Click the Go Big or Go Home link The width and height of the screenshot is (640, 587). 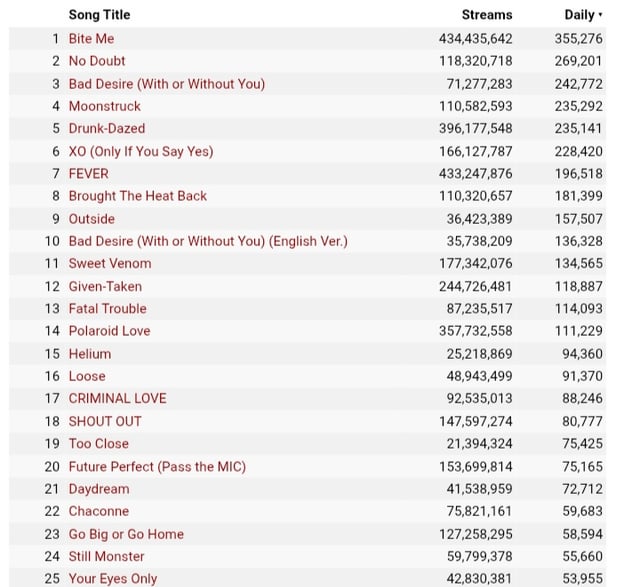coord(126,534)
